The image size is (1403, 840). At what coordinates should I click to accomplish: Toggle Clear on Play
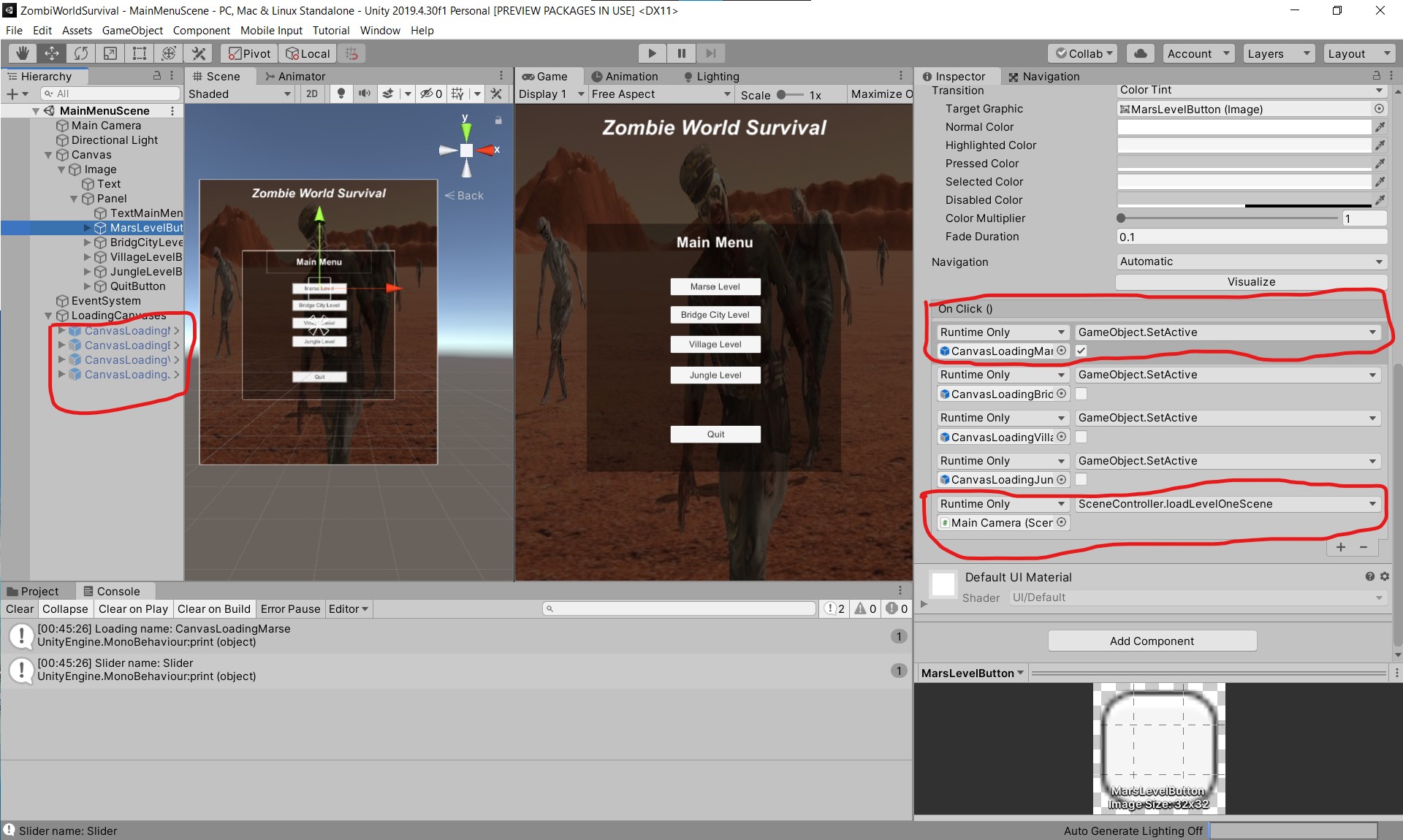pos(133,609)
